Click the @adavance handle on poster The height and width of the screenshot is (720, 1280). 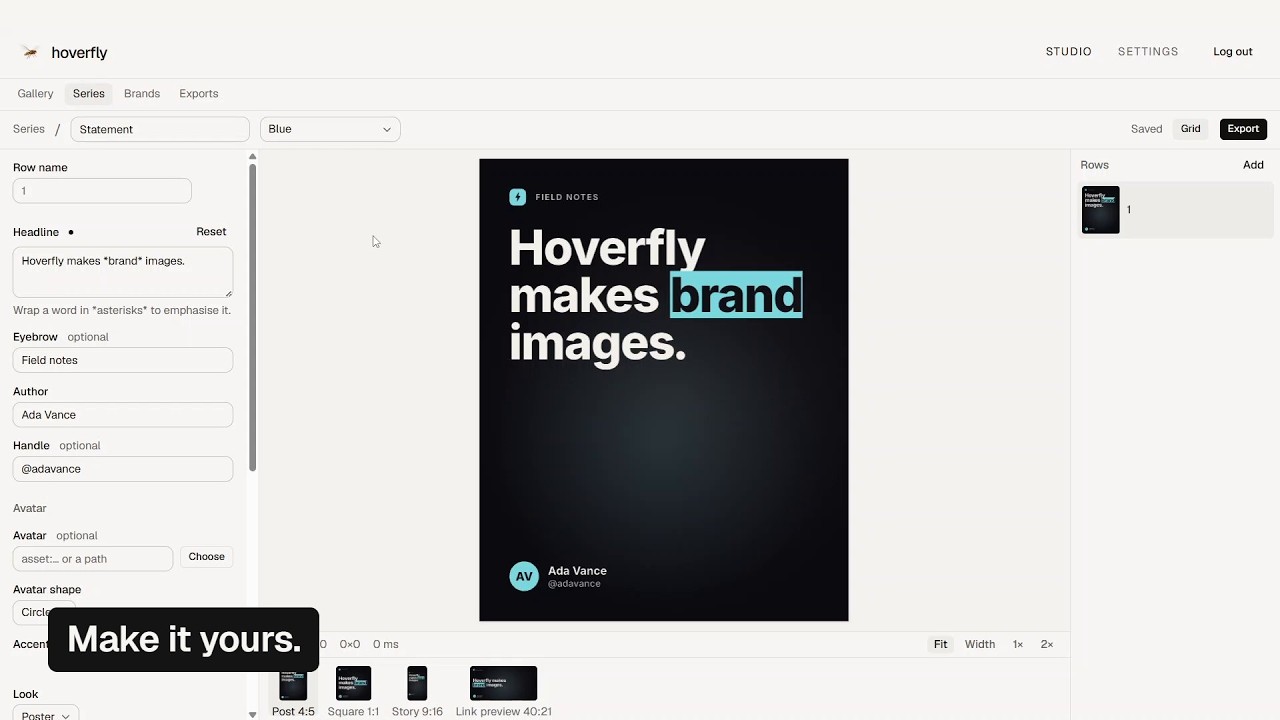pyautogui.click(x=574, y=584)
